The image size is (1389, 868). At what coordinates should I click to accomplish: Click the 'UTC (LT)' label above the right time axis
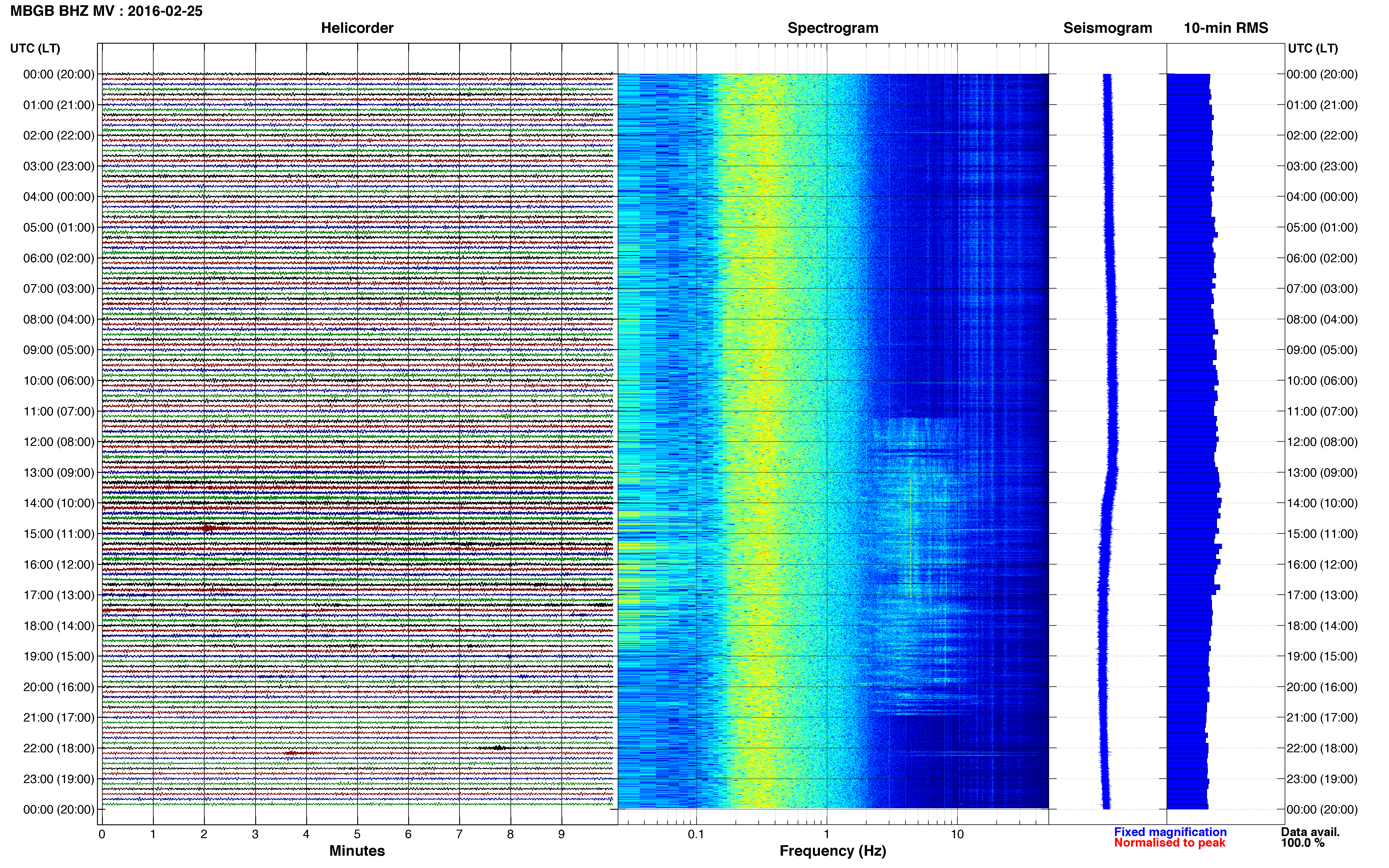(1313, 48)
